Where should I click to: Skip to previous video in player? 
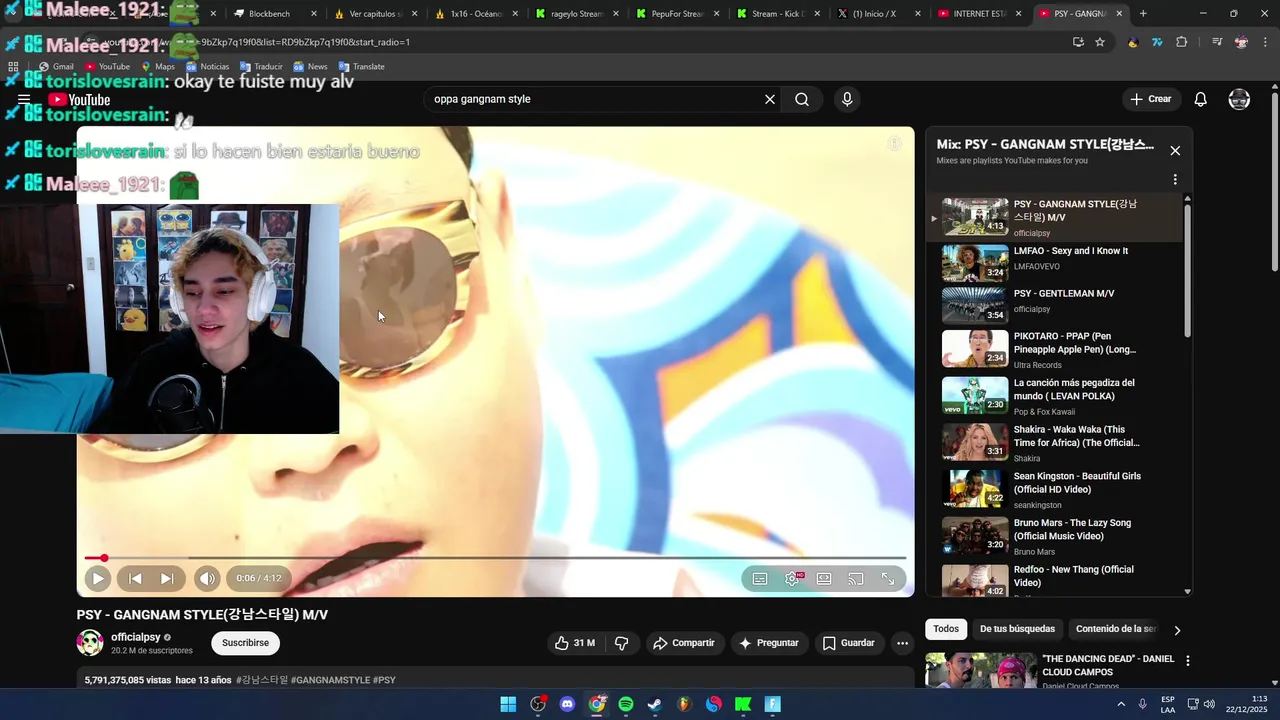pyautogui.click(x=135, y=578)
